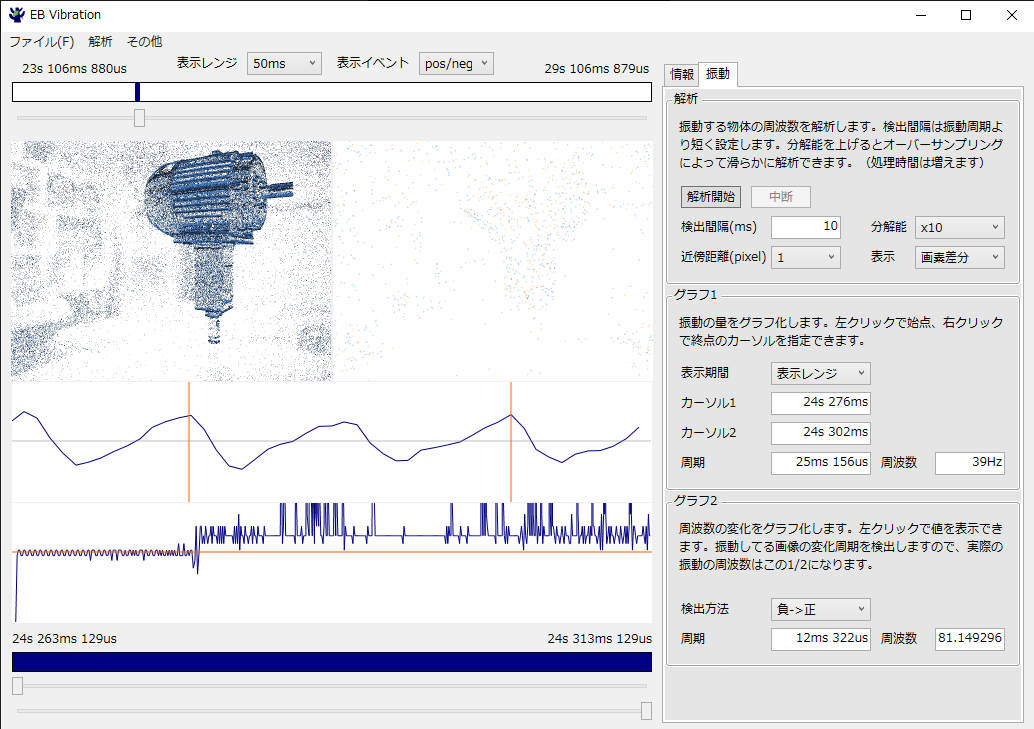Open the 表示イベント pos/neg dropdown
Image resolution: width=1034 pixels, height=729 pixels.
[456, 63]
